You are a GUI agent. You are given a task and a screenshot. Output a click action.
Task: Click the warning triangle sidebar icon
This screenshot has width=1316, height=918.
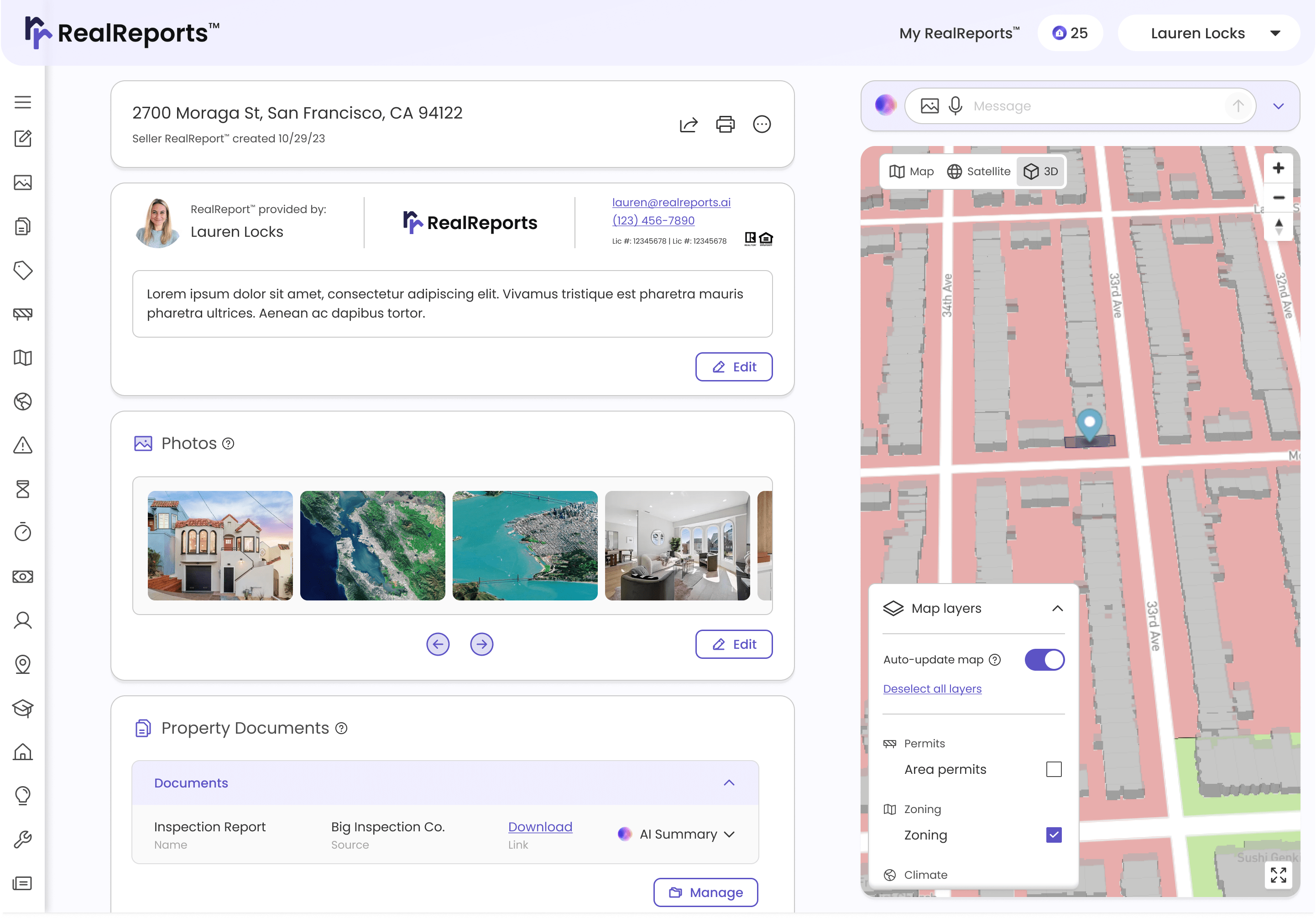pos(23,445)
